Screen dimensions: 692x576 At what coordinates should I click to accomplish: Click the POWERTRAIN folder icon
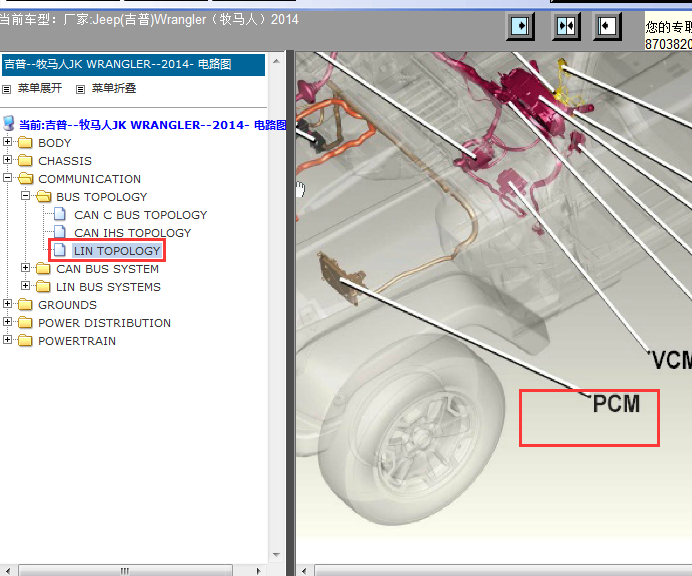coord(25,340)
